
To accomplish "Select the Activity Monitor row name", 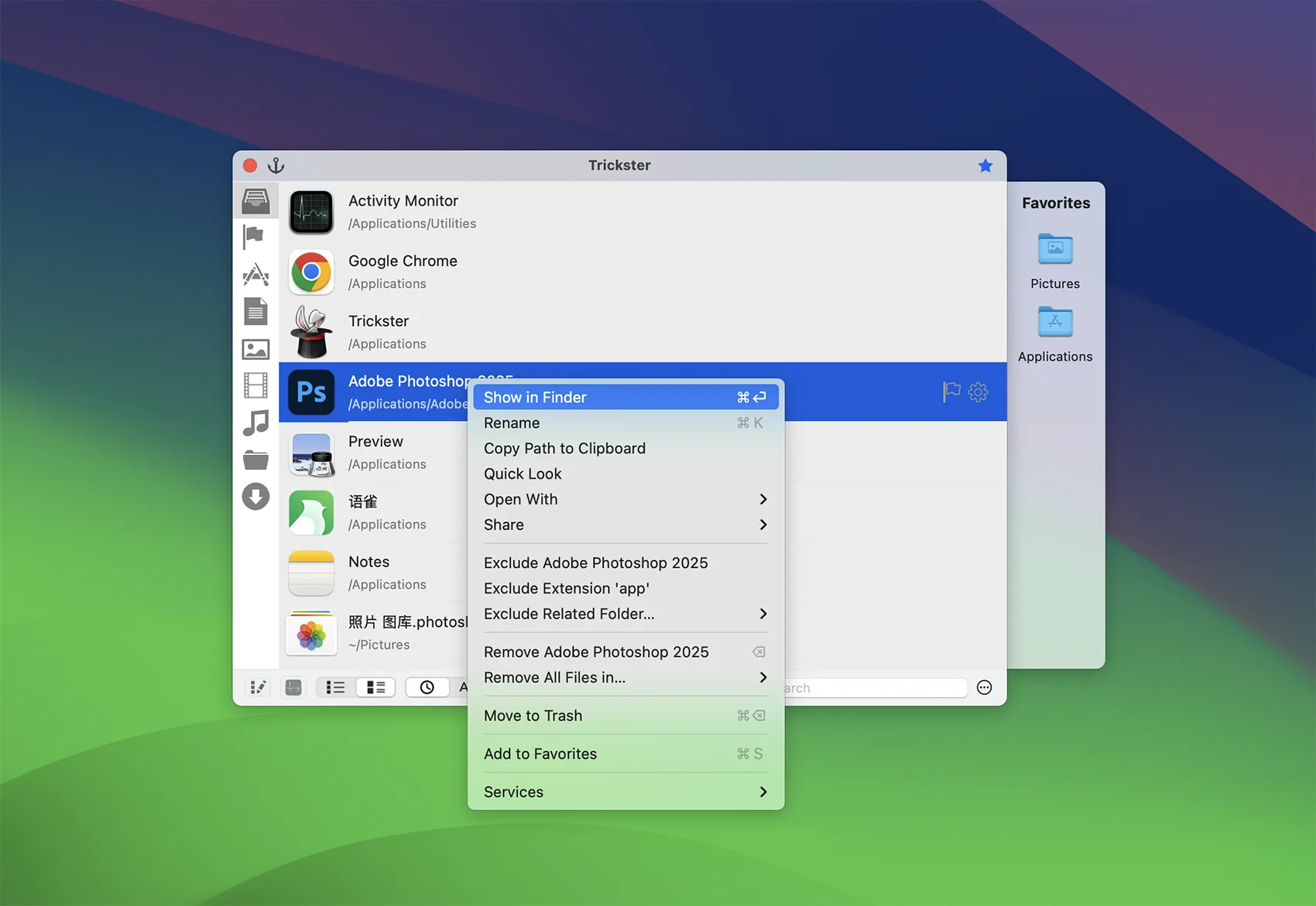I will click(403, 201).
